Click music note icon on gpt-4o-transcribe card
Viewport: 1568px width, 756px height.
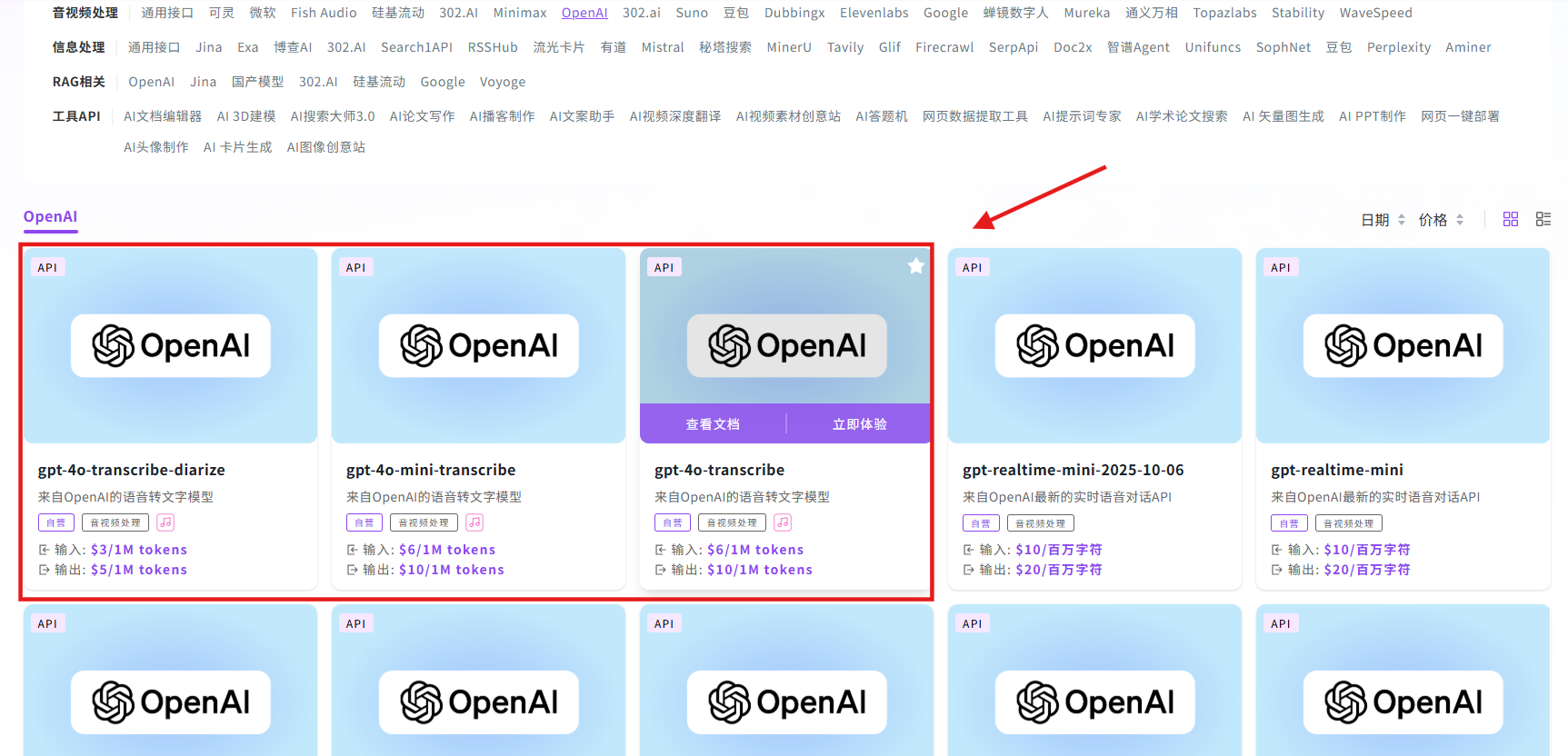pos(783,522)
